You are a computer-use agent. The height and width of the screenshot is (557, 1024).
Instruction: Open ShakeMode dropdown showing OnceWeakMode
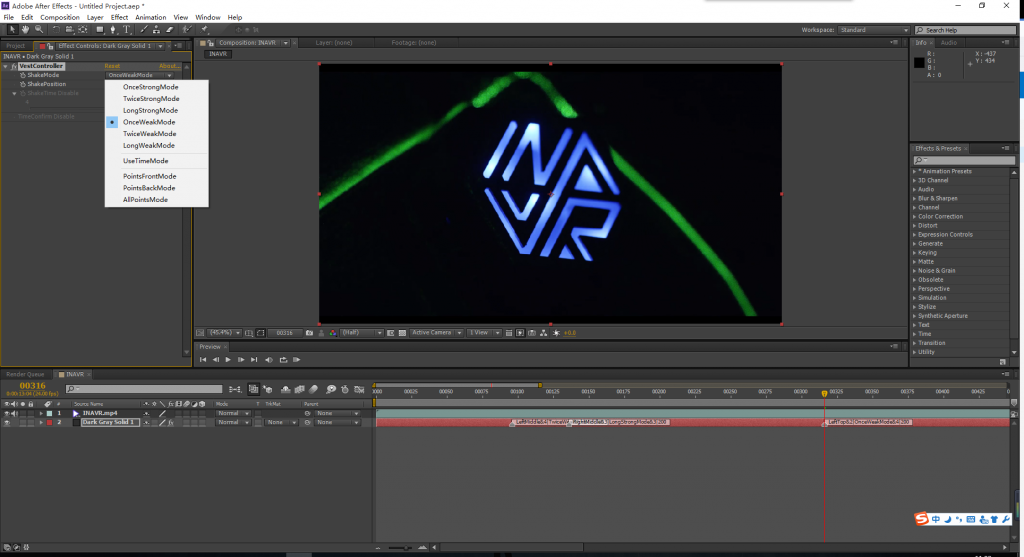pyautogui.click(x=140, y=75)
